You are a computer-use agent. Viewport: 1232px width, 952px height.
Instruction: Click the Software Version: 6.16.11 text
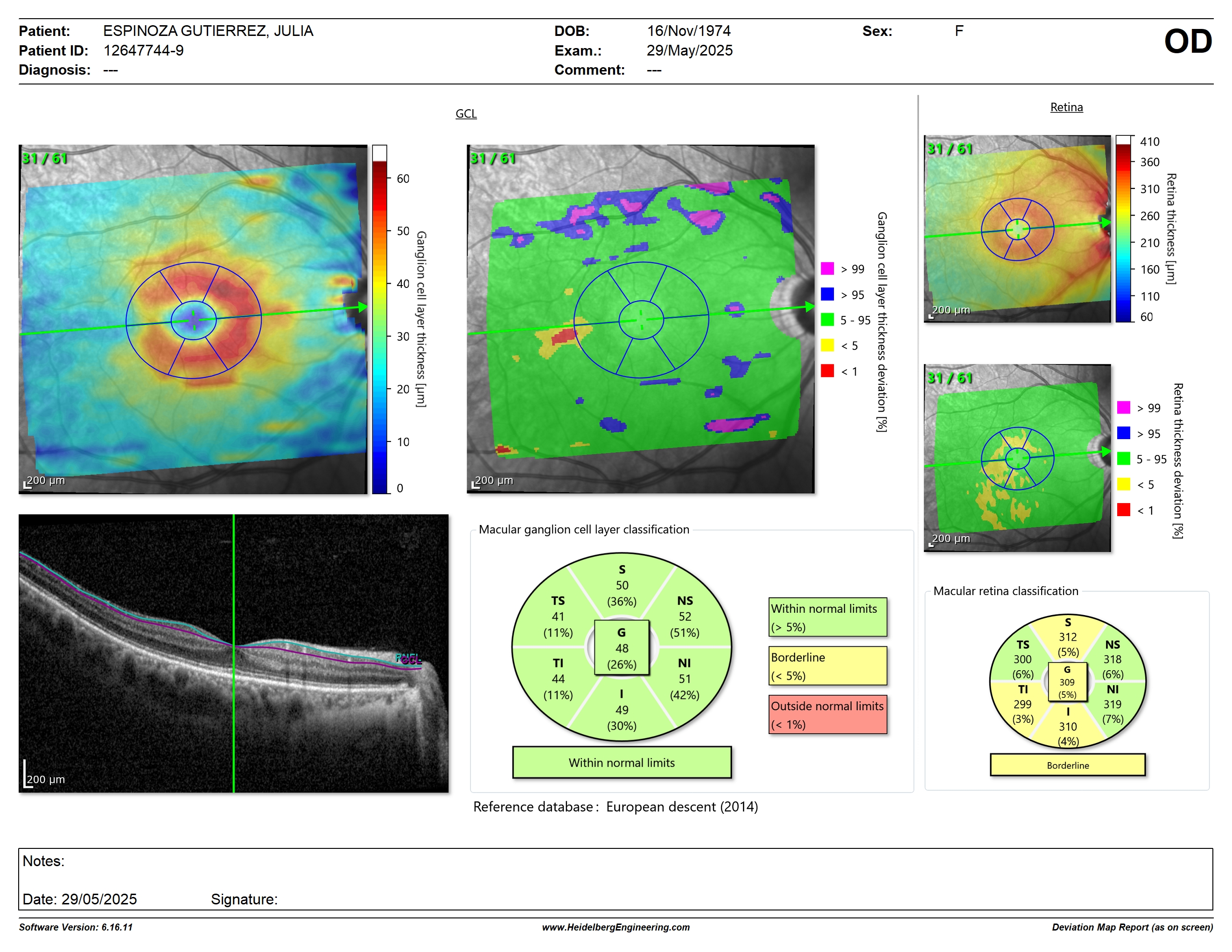coord(76,927)
